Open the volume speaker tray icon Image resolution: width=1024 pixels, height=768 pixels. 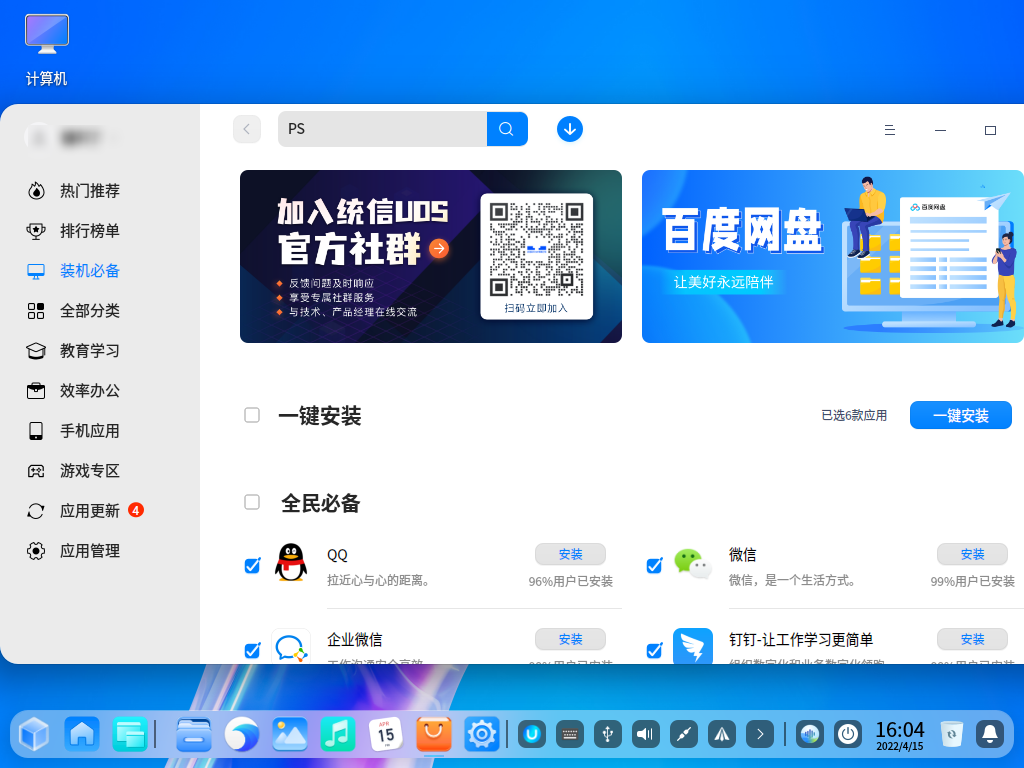tap(645, 735)
